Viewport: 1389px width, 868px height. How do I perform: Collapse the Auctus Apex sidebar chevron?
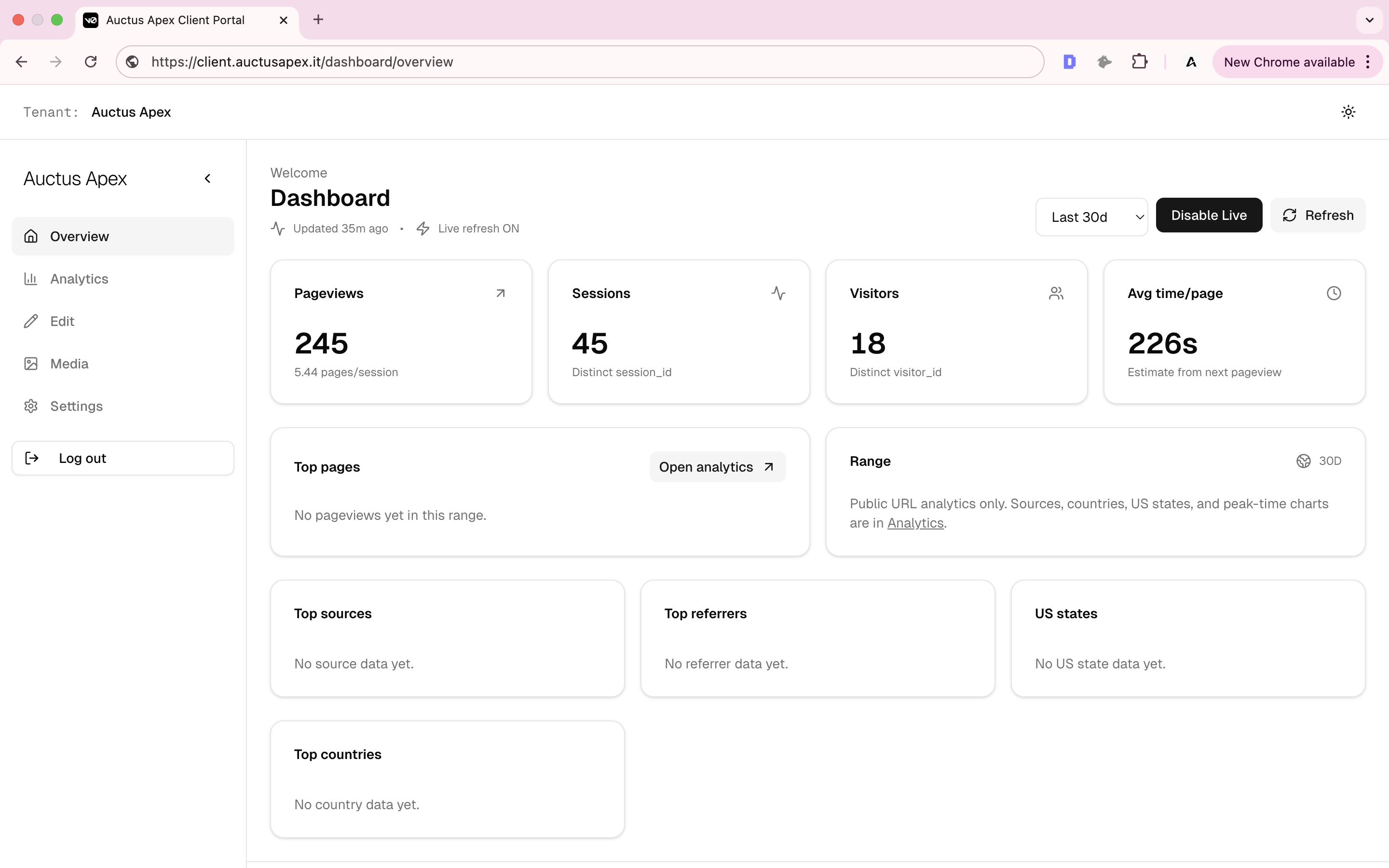208,178
